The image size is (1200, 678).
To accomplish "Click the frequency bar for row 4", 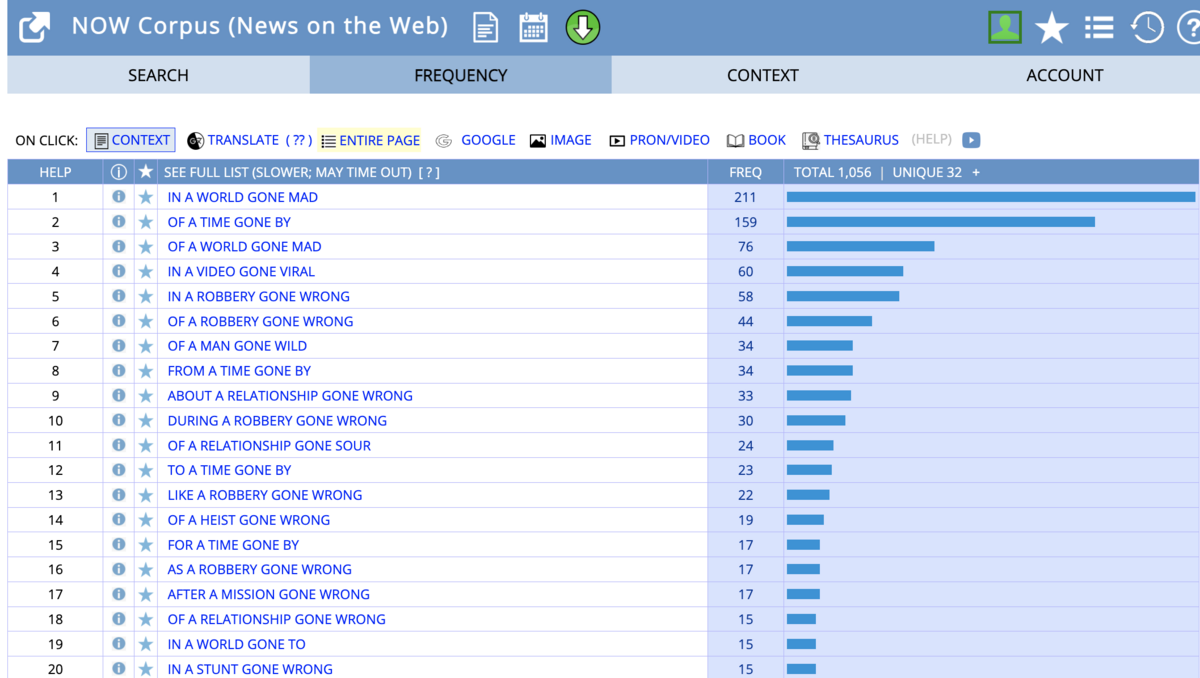I will pyautogui.click(x=845, y=271).
